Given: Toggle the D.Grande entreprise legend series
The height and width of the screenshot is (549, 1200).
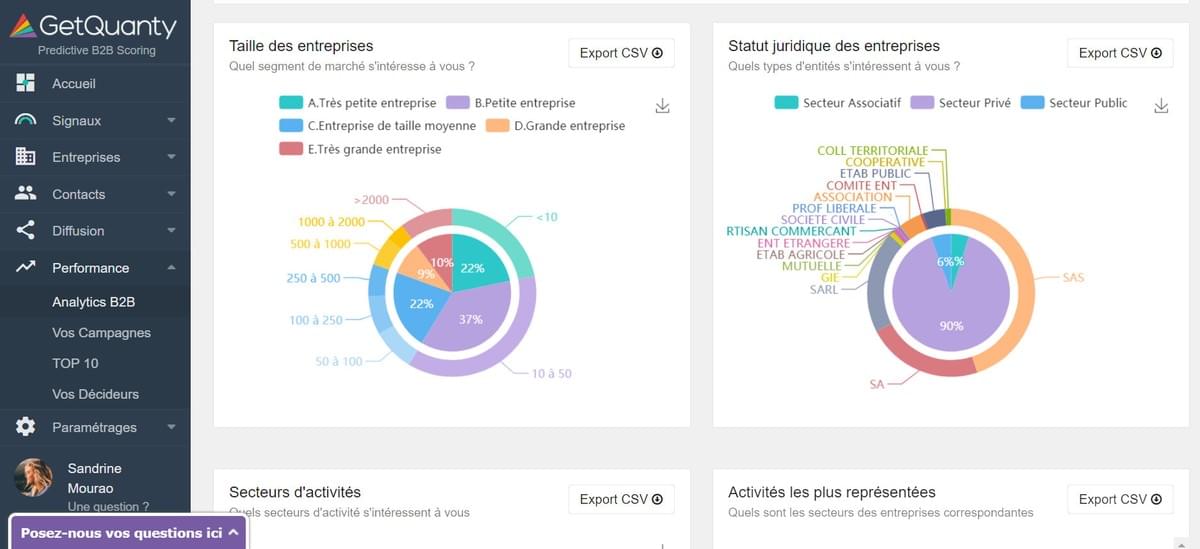Looking at the screenshot, I should coord(497,126).
